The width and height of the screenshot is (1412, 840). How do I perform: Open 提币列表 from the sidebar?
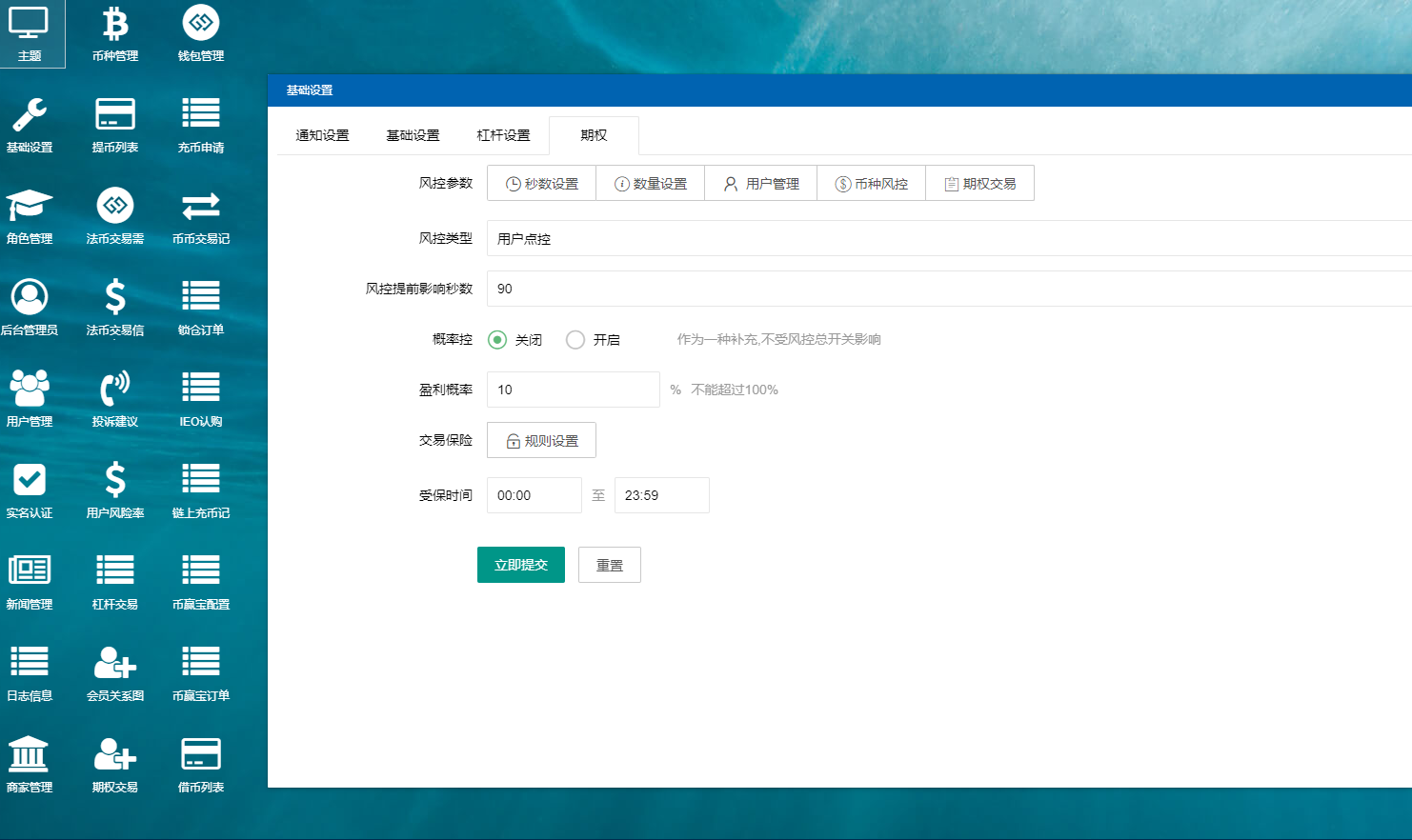(114, 122)
